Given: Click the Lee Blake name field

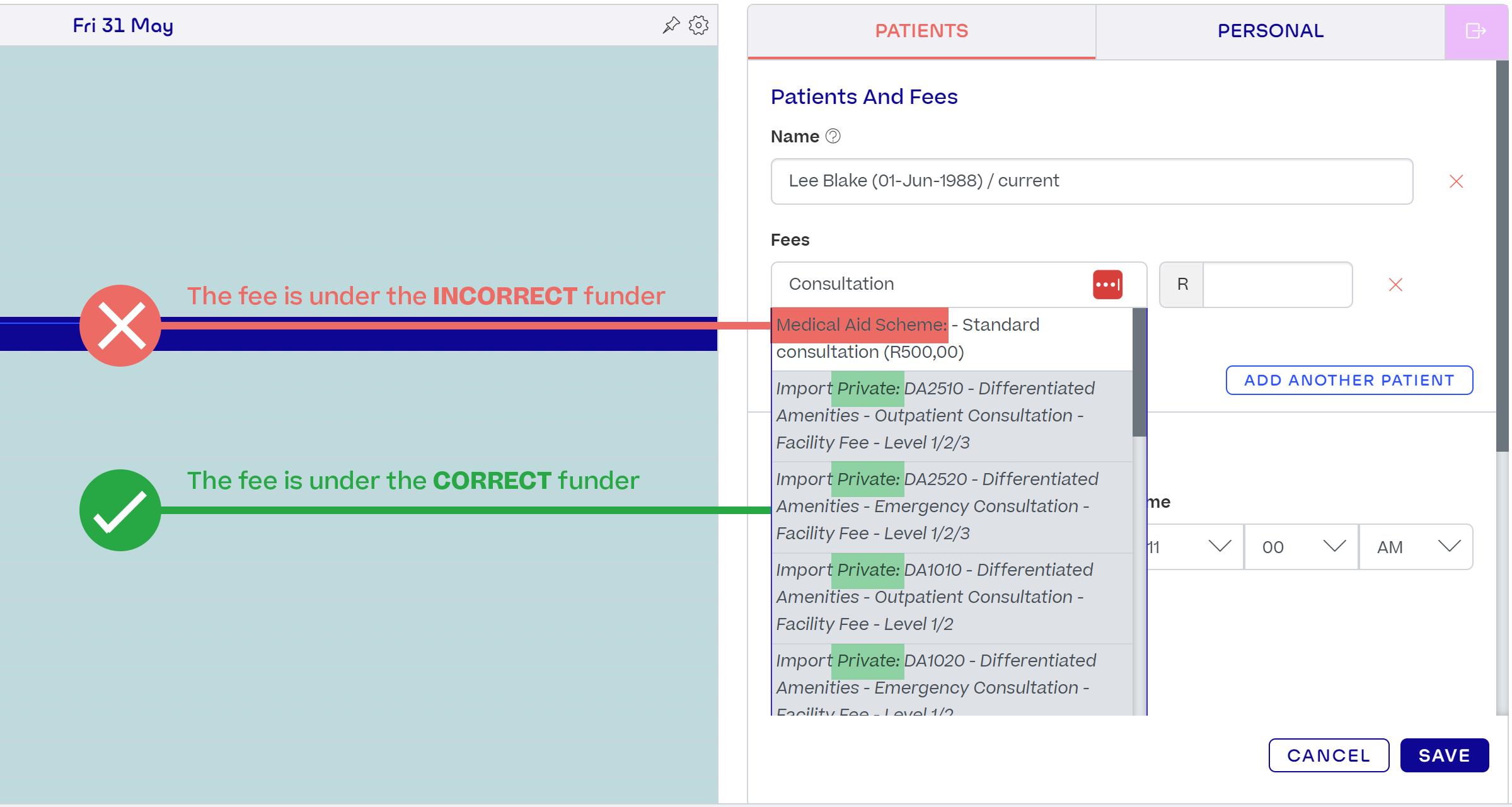Looking at the screenshot, I should coord(1092,181).
